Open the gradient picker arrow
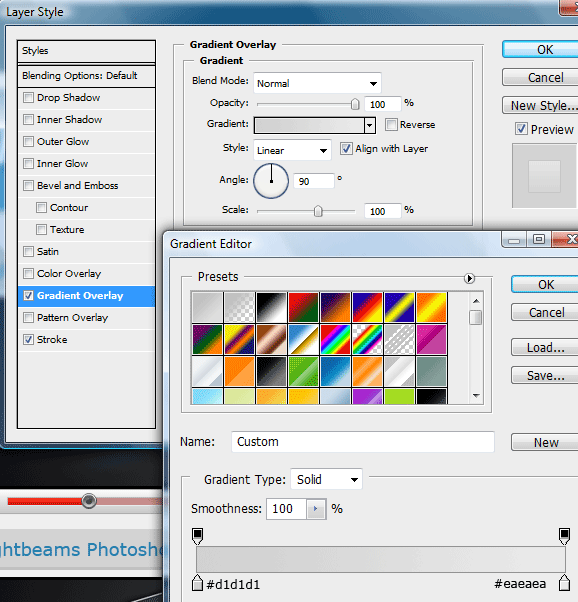The width and height of the screenshot is (578, 602). point(370,125)
